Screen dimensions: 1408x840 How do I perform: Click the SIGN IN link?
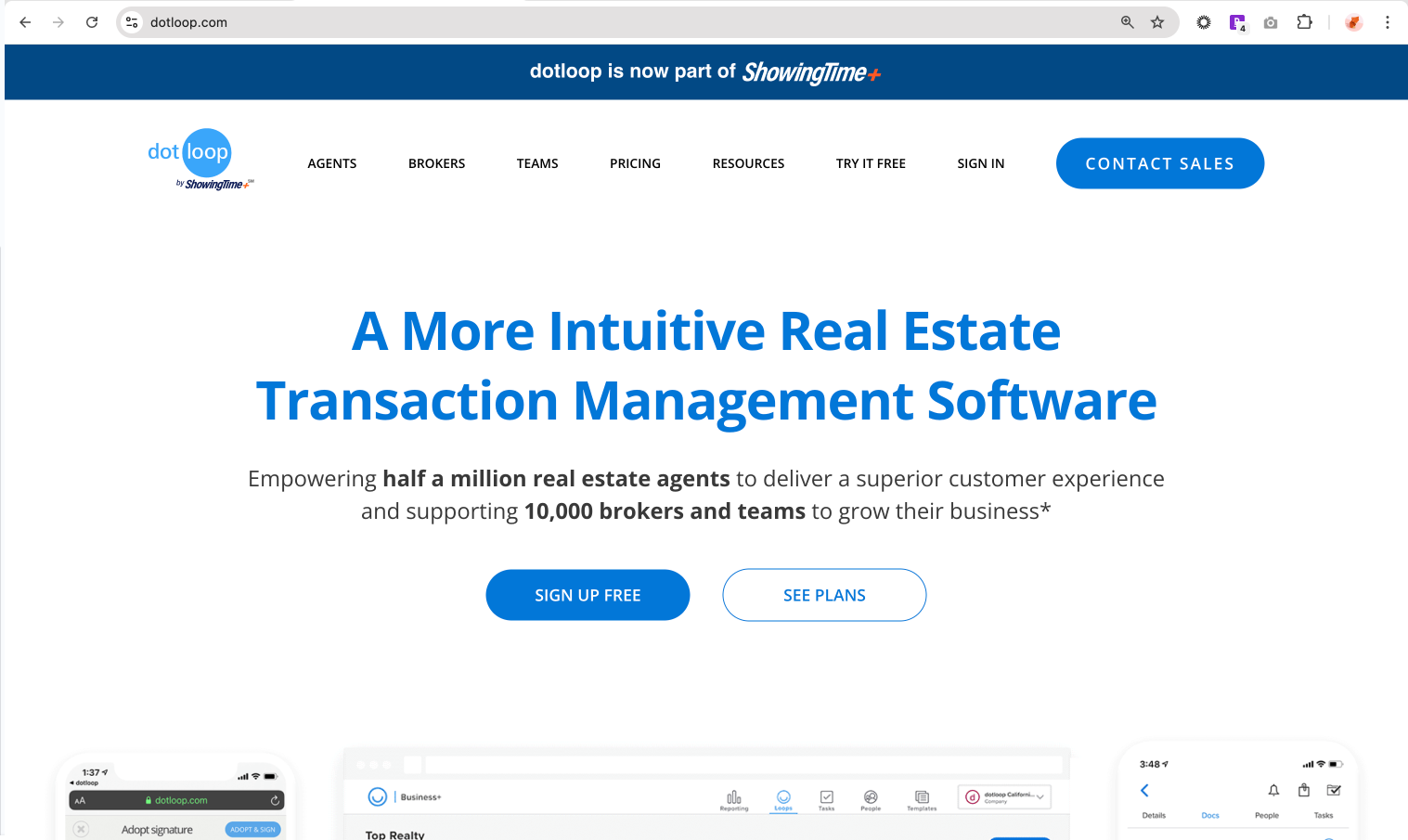(x=980, y=163)
